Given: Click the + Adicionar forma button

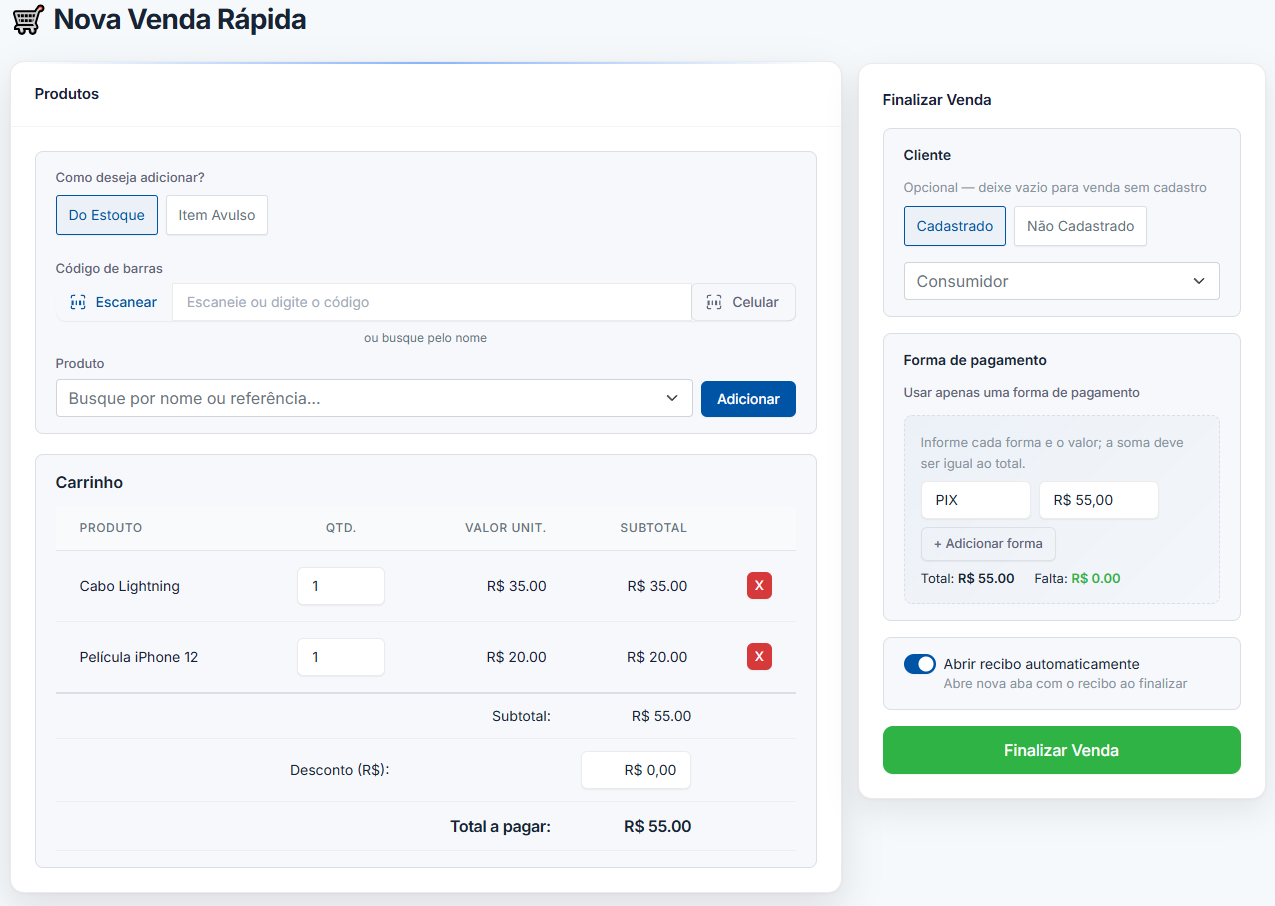Looking at the screenshot, I should (988, 544).
